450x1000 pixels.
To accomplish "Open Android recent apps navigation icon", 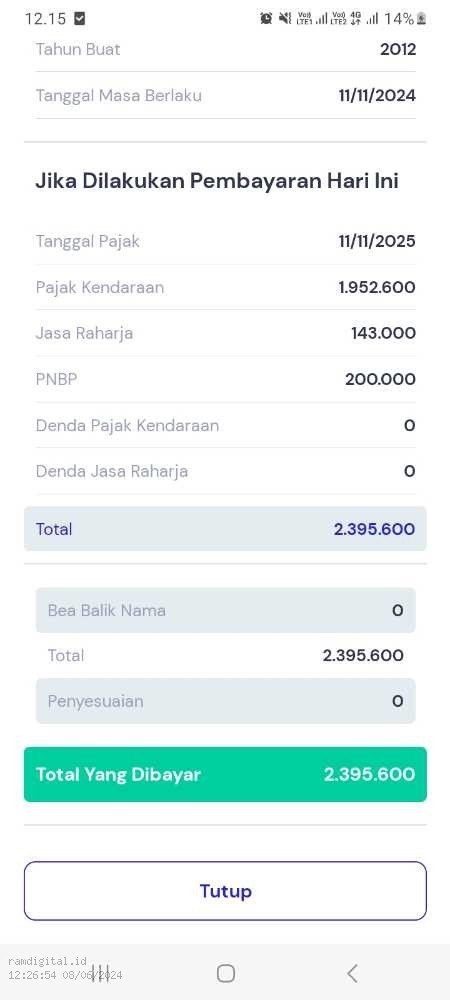I will (x=100, y=973).
